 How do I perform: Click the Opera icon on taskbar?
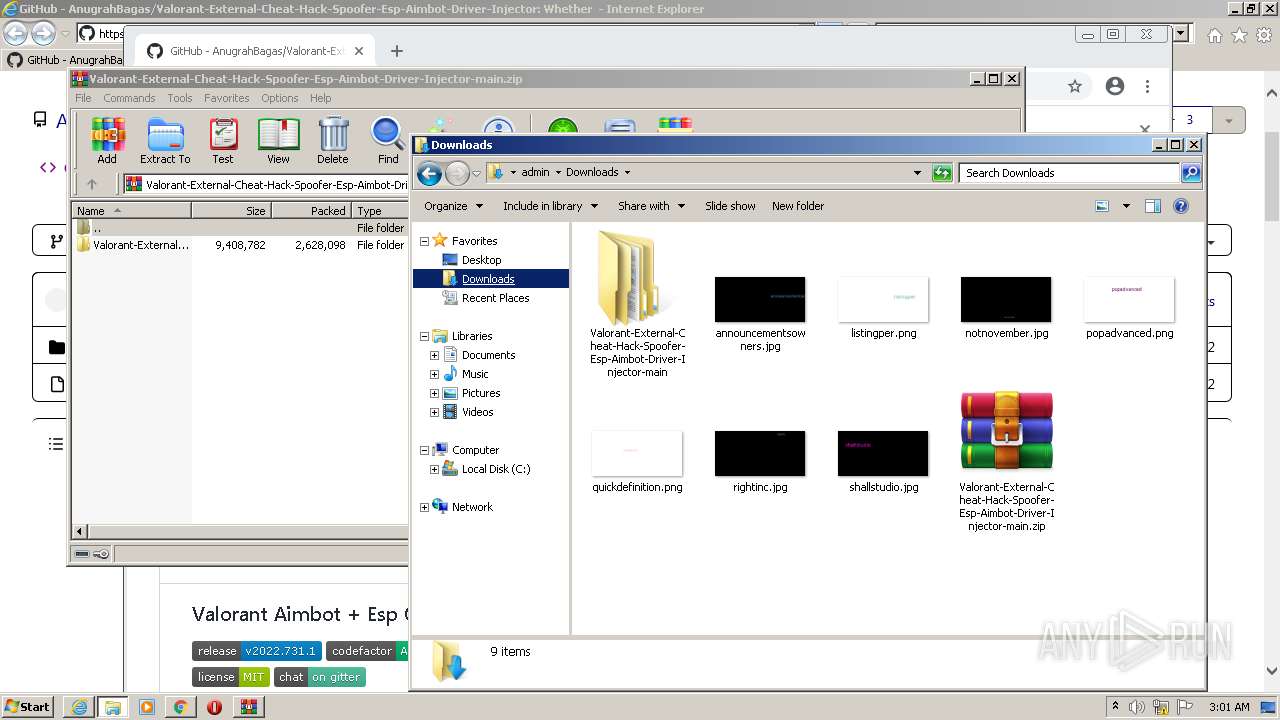tap(214, 707)
